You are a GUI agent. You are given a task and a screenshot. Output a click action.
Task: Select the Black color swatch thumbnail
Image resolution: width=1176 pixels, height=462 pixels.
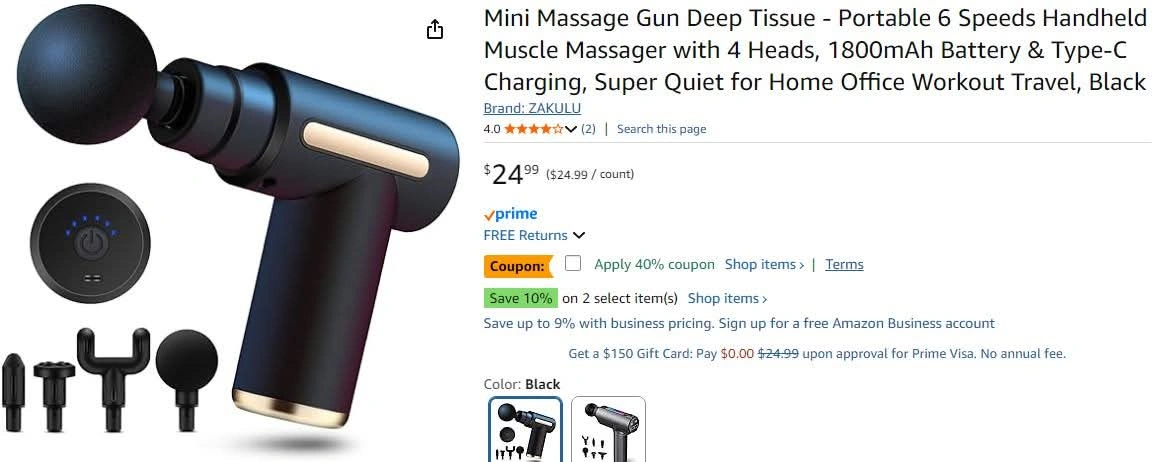(526, 430)
